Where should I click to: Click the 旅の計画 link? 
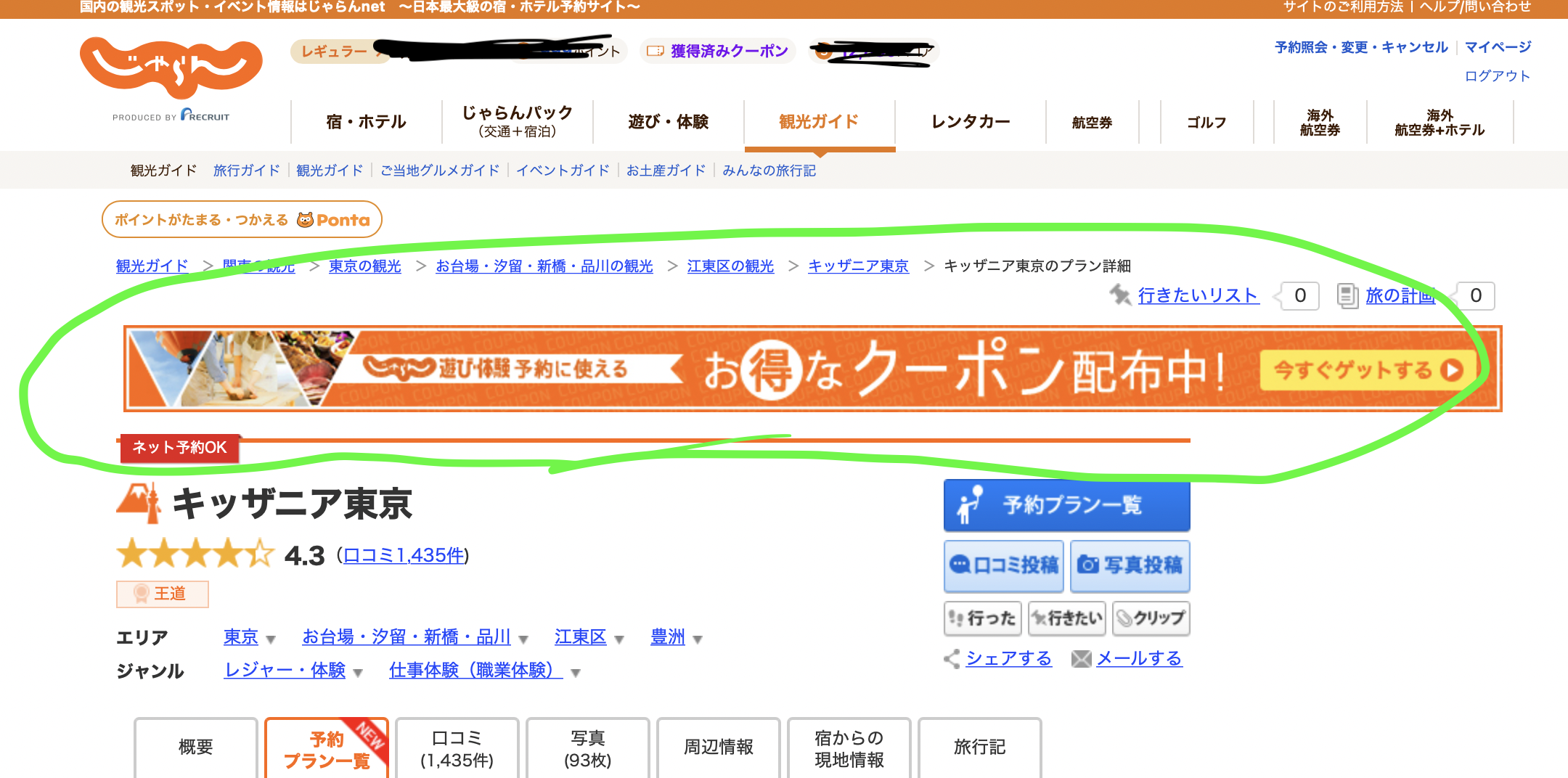click(1400, 295)
